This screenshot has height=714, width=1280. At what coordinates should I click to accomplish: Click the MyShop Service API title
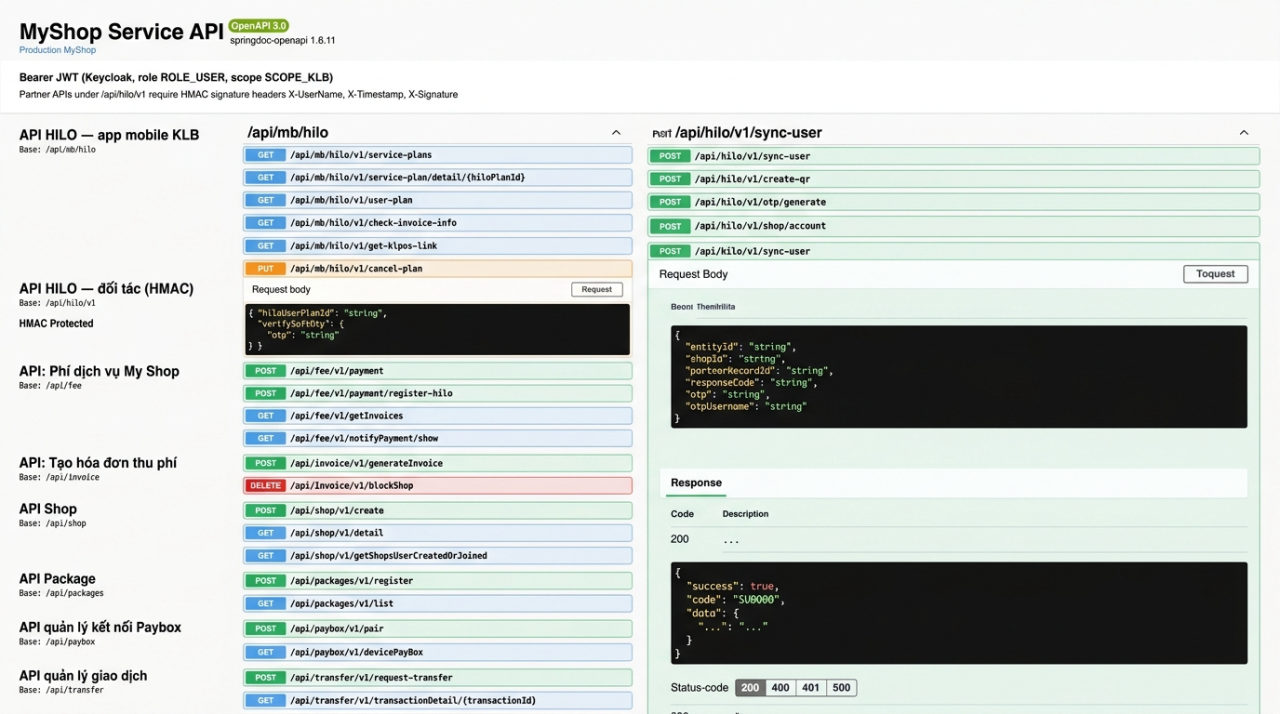click(121, 32)
